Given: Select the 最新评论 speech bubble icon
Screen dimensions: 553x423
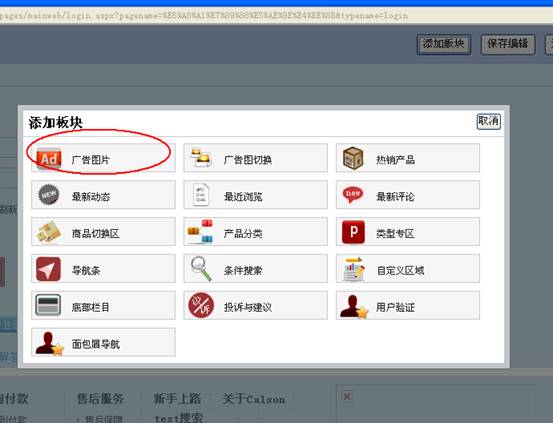Looking at the screenshot, I should [353, 194].
